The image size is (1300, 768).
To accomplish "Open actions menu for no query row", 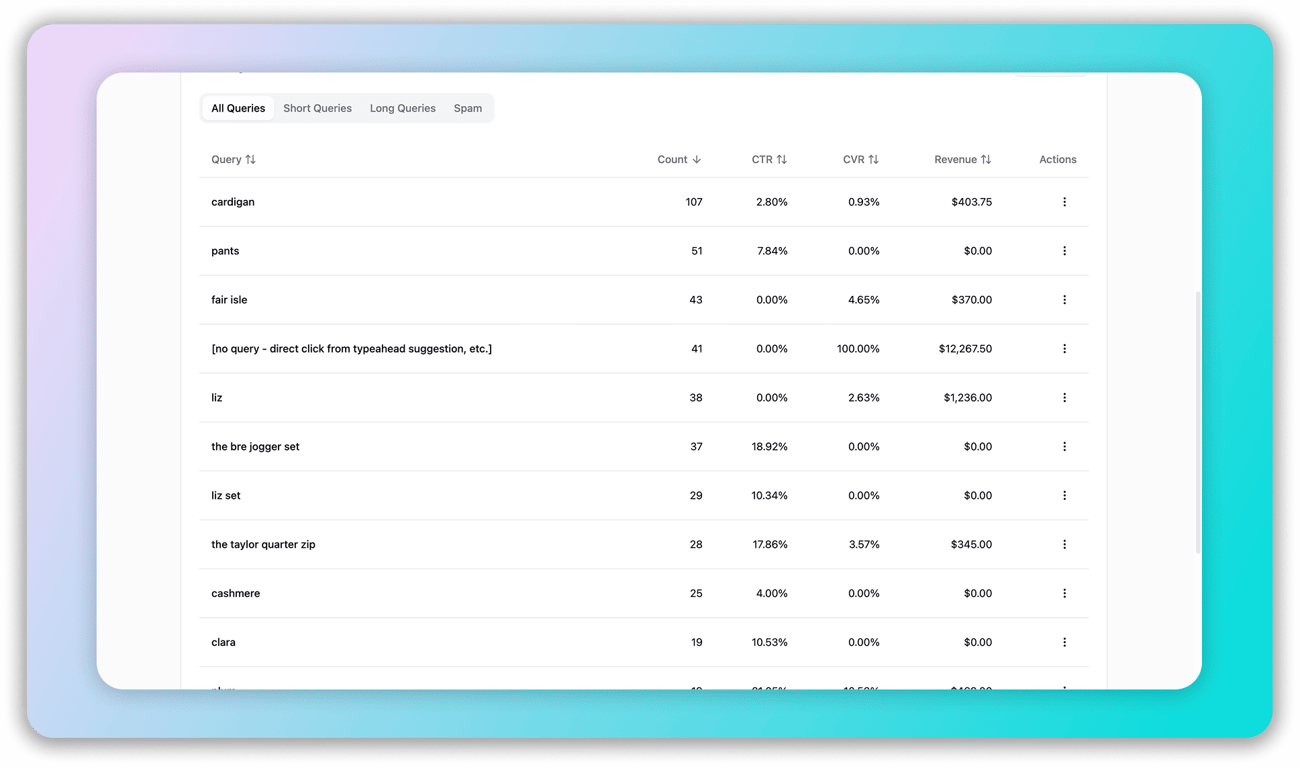I will (1064, 349).
